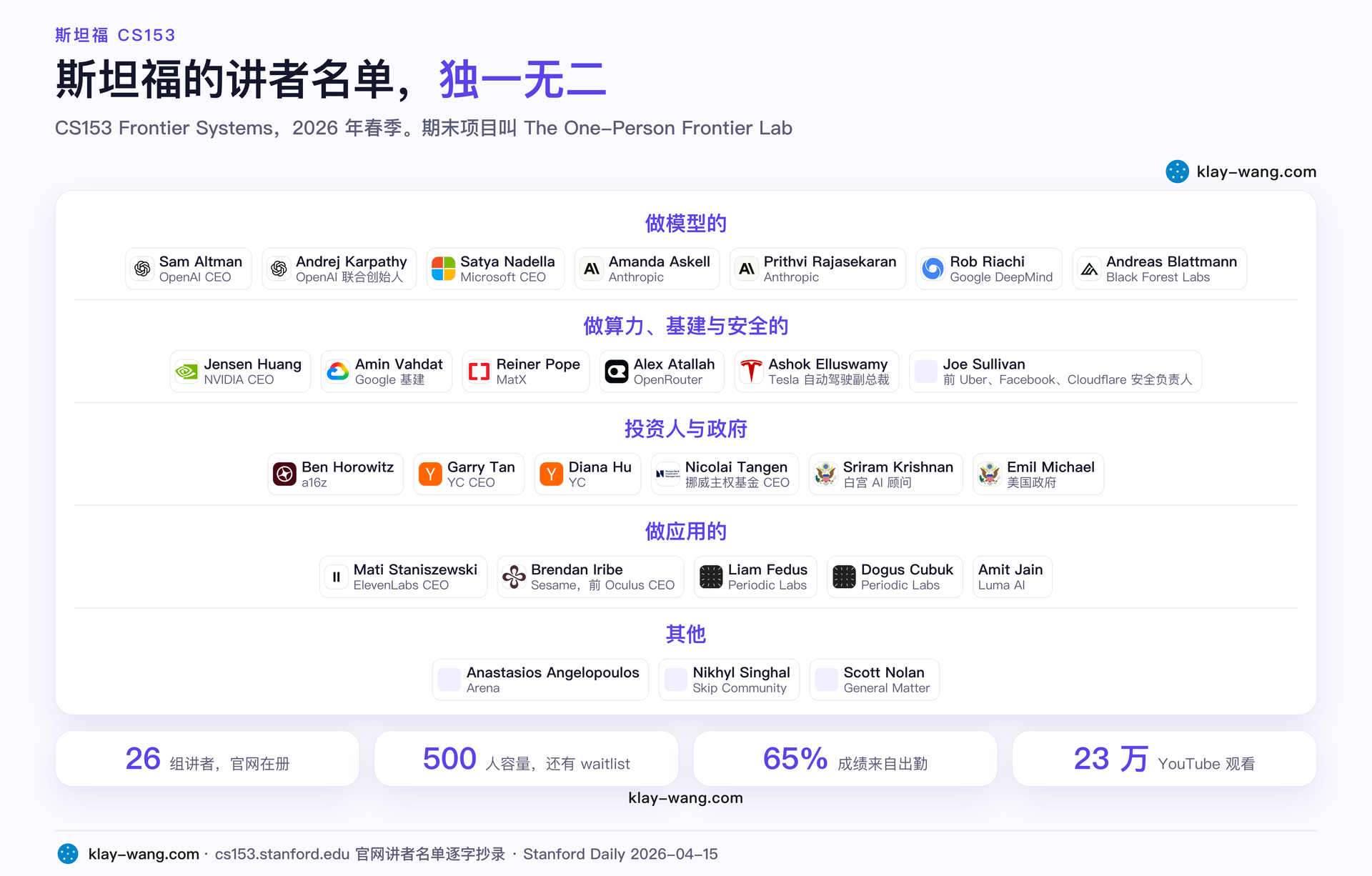Click the DeepMind logo beside Rob Riachi
The height and width of the screenshot is (876, 1372).
tap(933, 269)
